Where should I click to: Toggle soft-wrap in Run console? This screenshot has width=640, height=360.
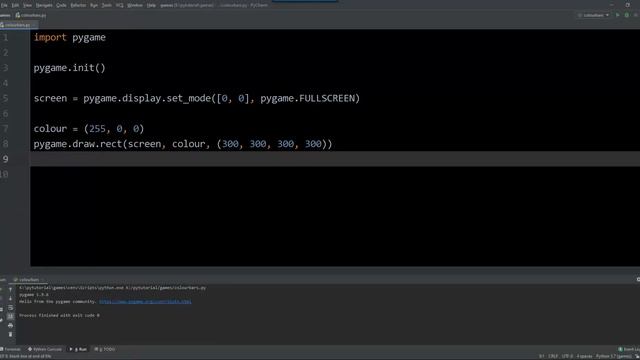click(x=11, y=308)
